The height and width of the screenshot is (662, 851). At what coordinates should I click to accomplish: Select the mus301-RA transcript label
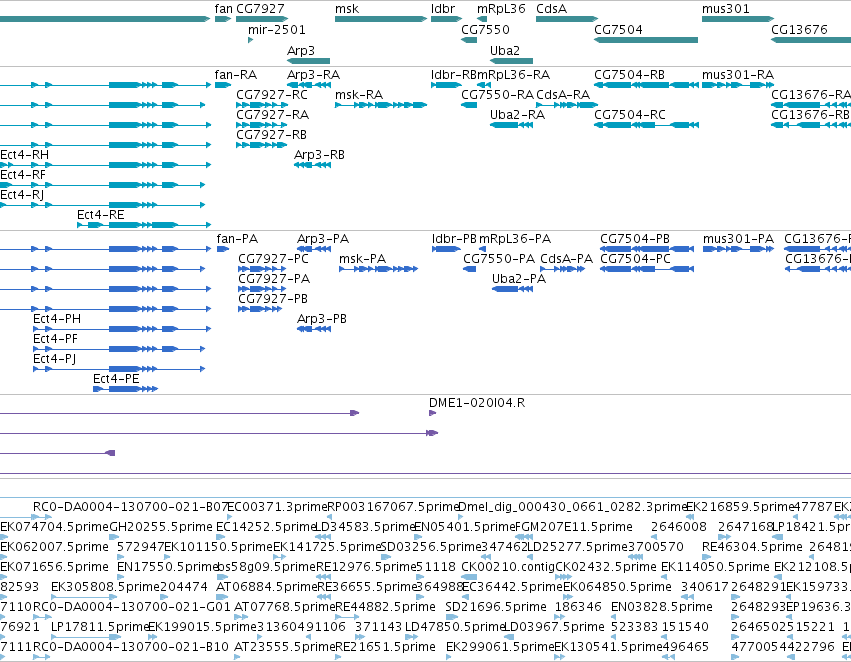pyautogui.click(x=738, y=74)
